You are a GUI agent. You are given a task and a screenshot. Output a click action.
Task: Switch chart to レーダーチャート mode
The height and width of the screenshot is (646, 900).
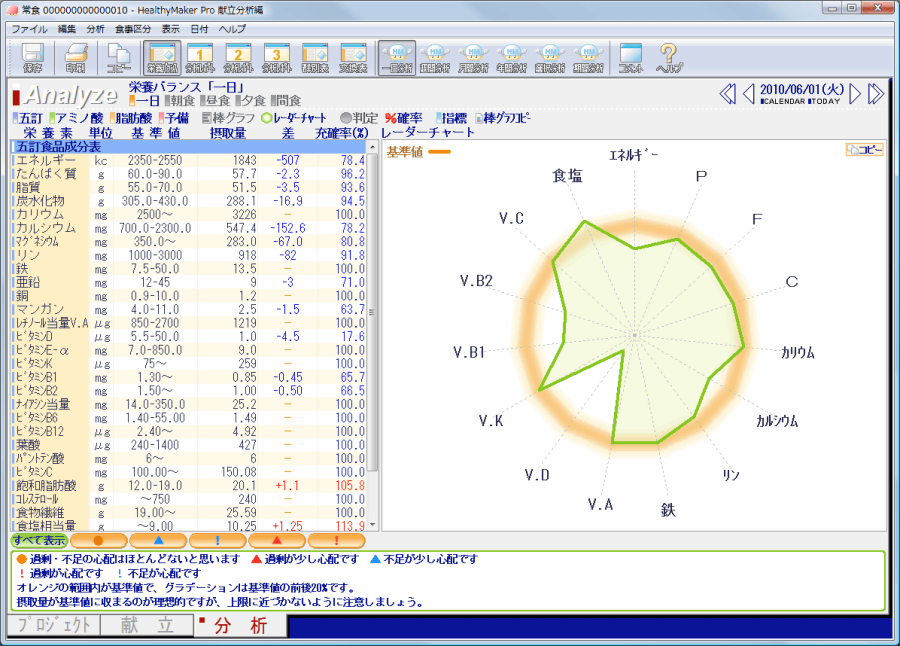[x=294, y=118]
